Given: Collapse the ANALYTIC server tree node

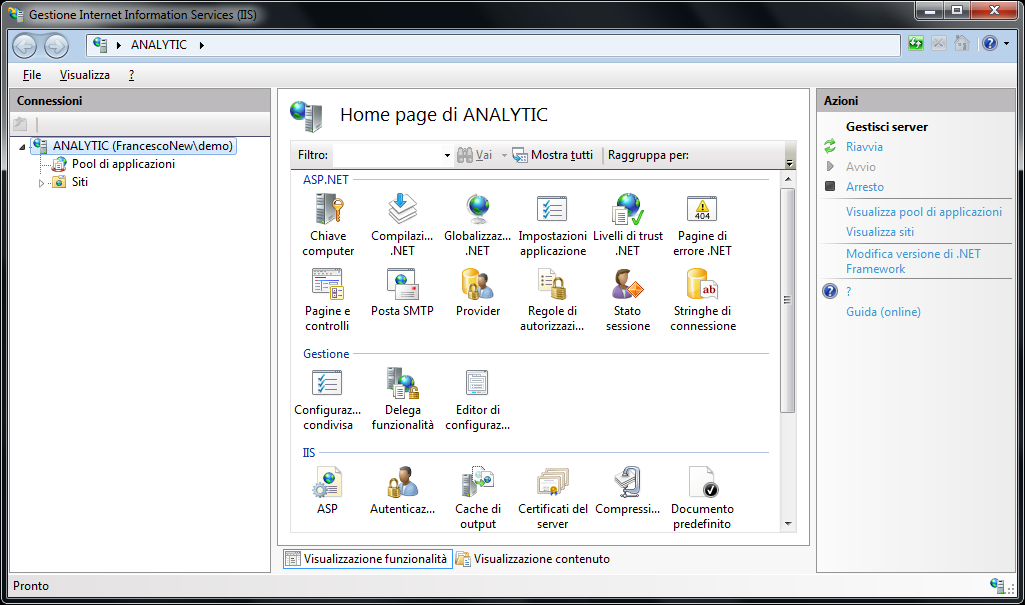Looking at the screenshot, I should 22,147.
